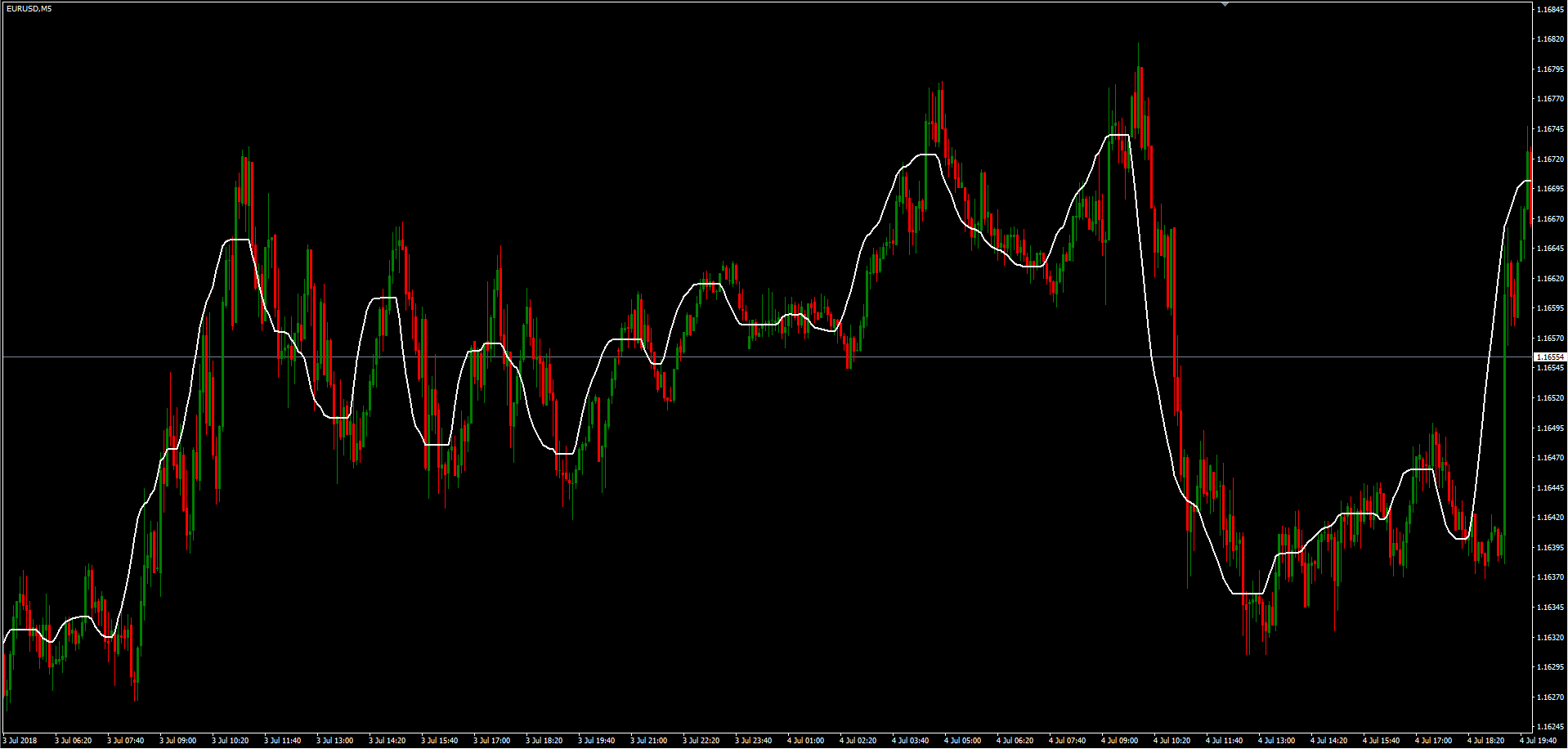Click the chart shift triangle marker

pos(1225,4)
